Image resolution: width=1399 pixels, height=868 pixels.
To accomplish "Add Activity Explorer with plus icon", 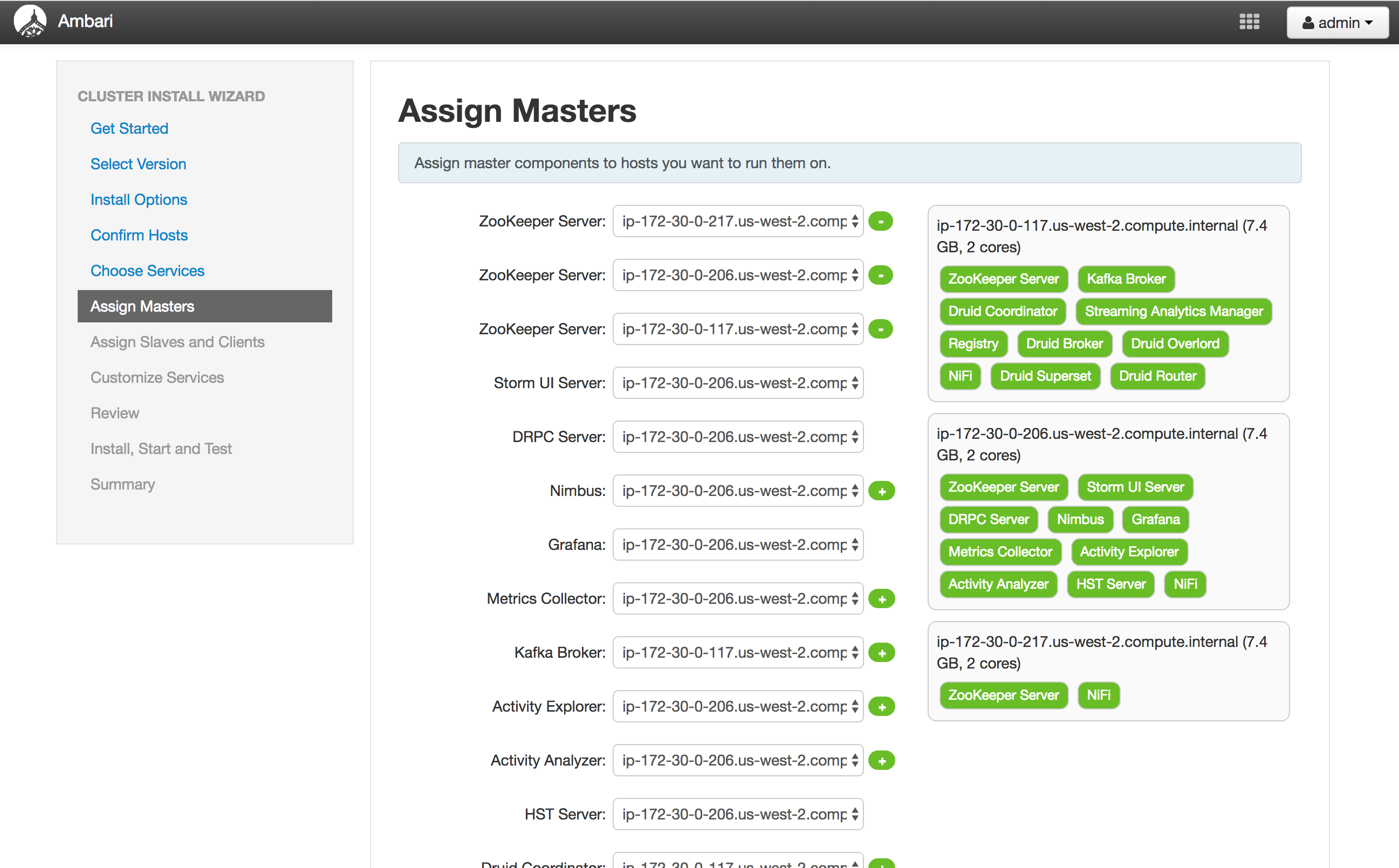I will [x=882, y=707].
